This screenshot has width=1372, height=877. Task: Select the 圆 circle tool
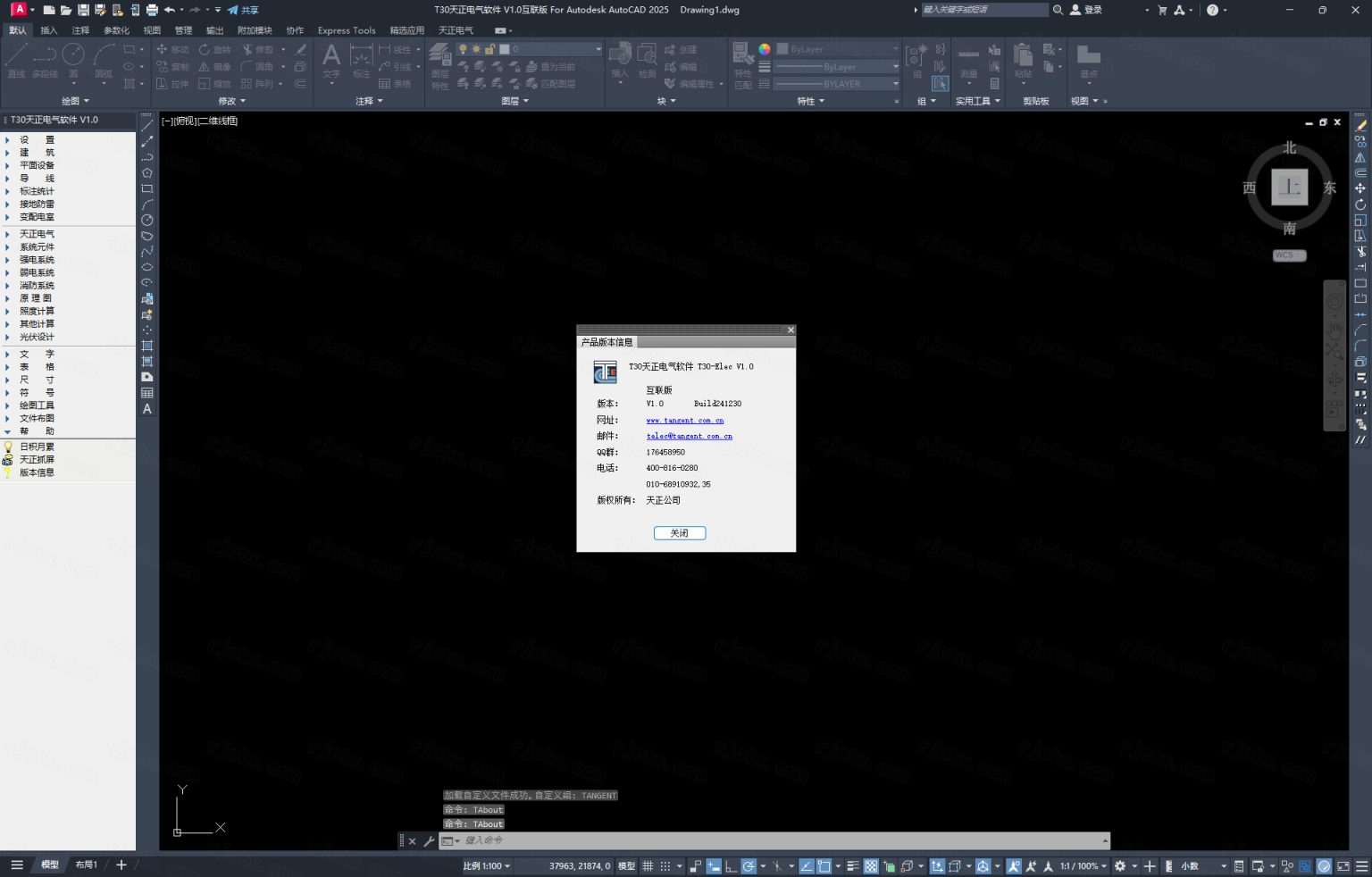tap(73, 61)
